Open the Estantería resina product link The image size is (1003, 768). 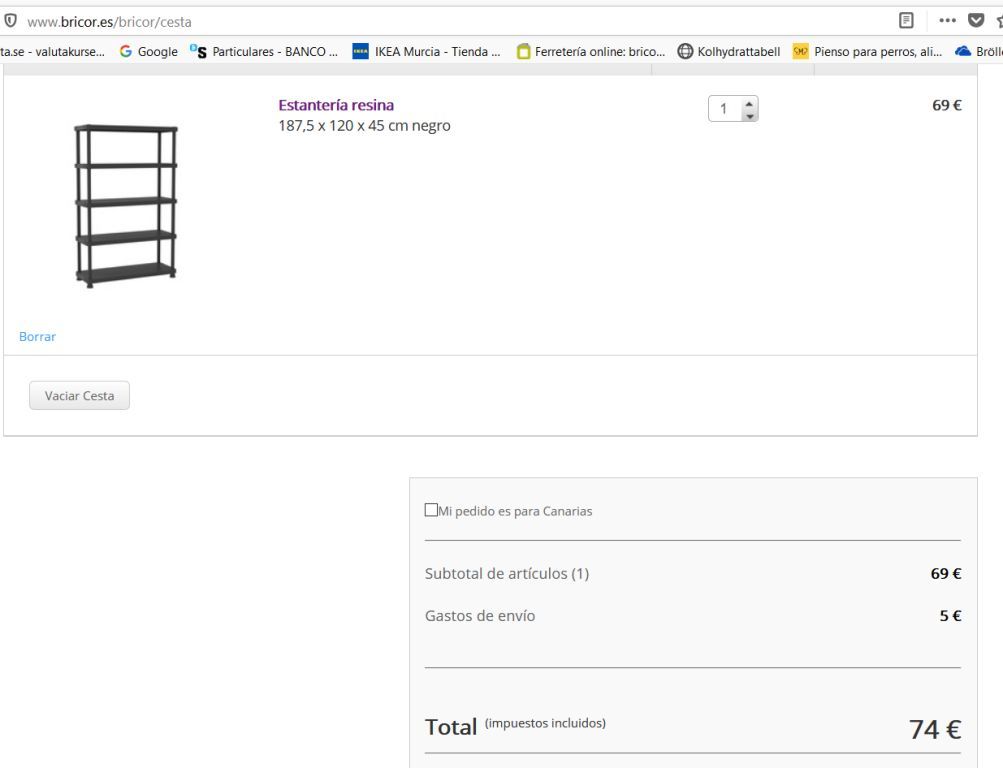pos(336,105)
